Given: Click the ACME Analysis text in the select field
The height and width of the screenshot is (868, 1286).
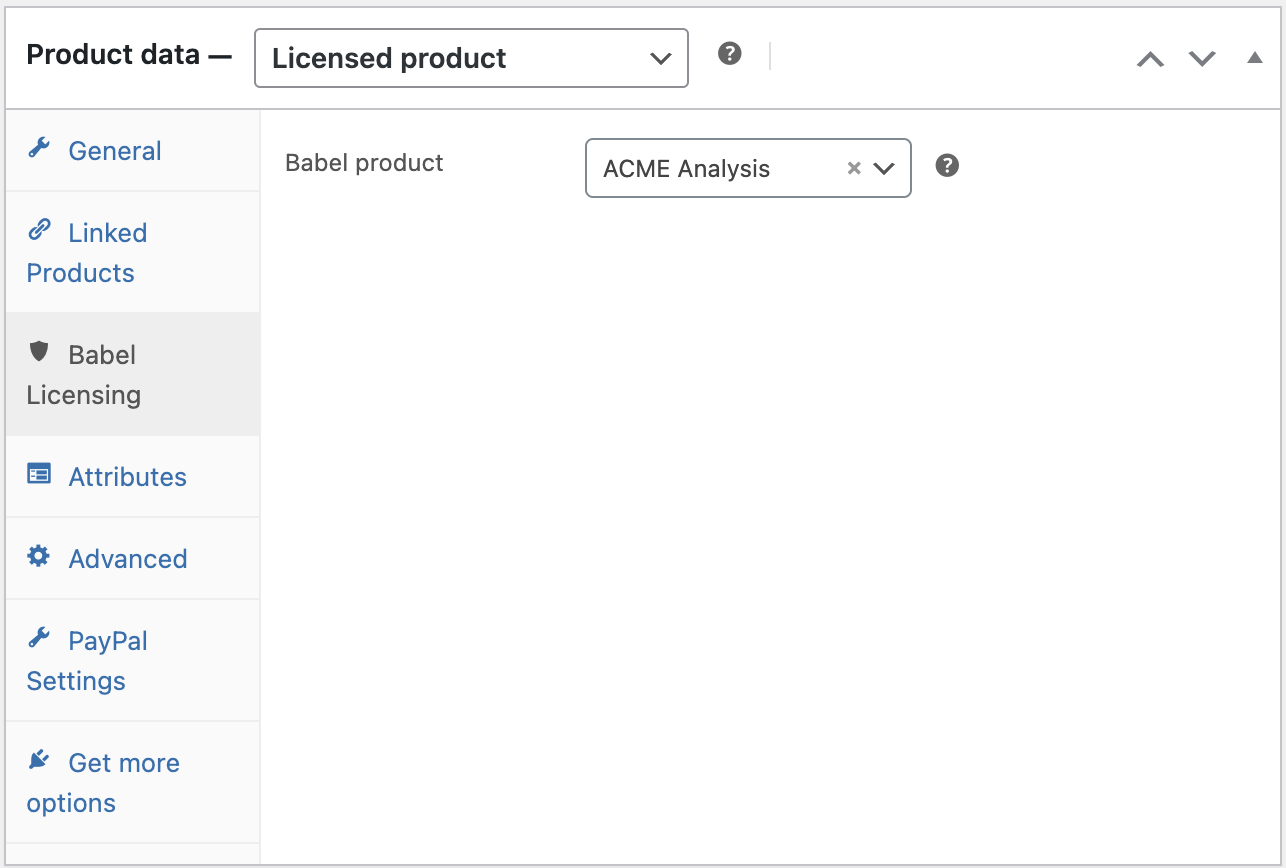Looking at the screenshot, I should [x=686, y=169].
